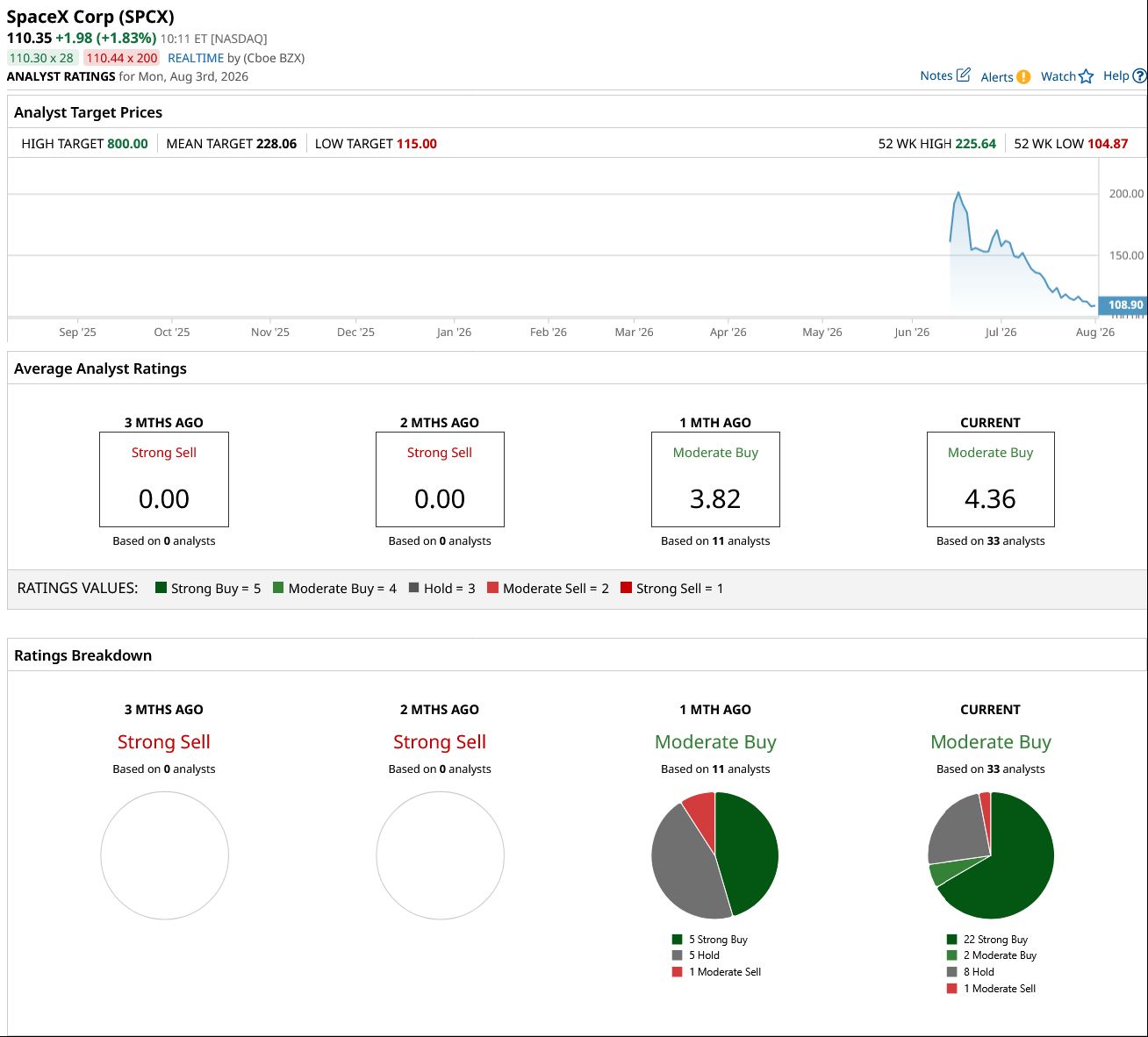Viewport: 1148px width, 1037px height.
Task: Click the MEAN TARGET 228.06 value
Action: coord(276,144)
